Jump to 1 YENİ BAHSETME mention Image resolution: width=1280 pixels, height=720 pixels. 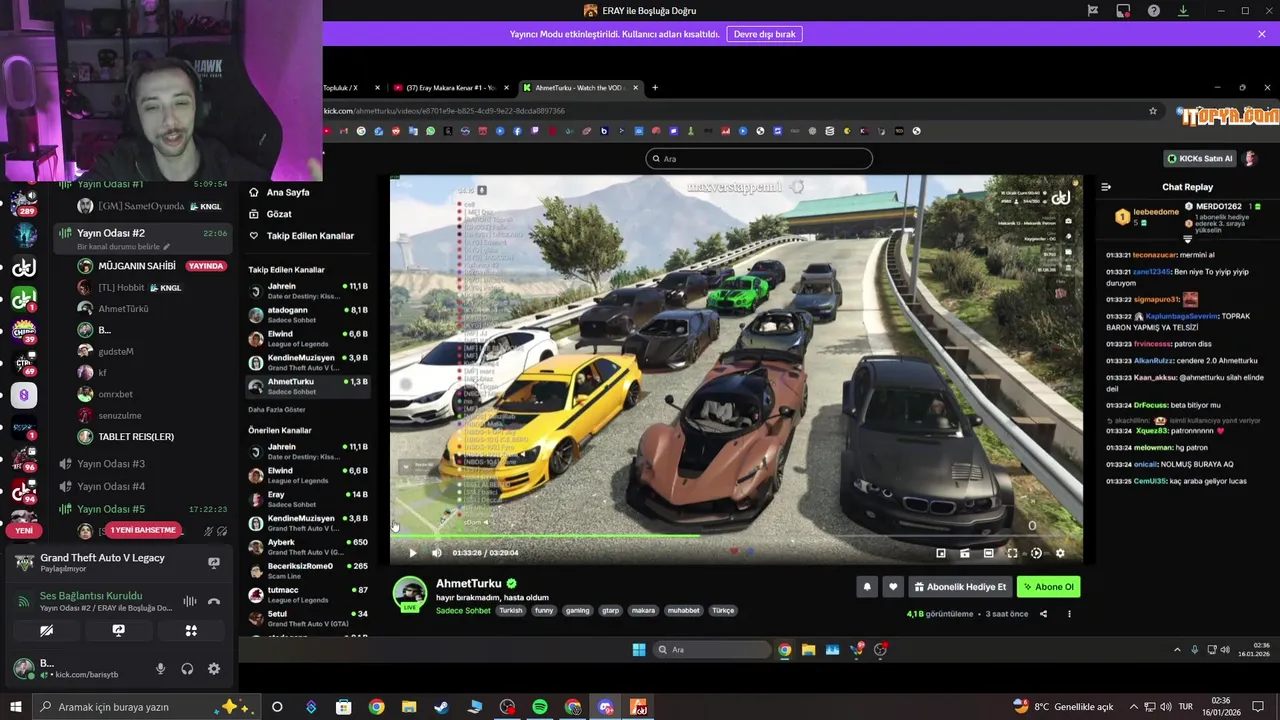143,530
